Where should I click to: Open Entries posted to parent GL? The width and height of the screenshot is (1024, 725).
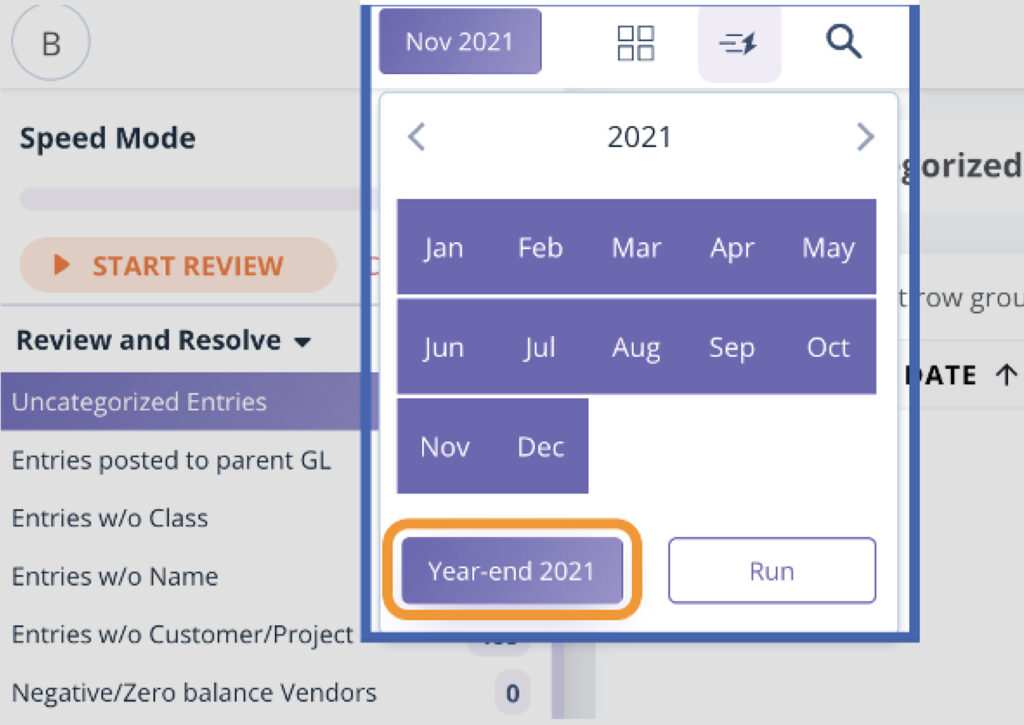[x=171, y=460]
